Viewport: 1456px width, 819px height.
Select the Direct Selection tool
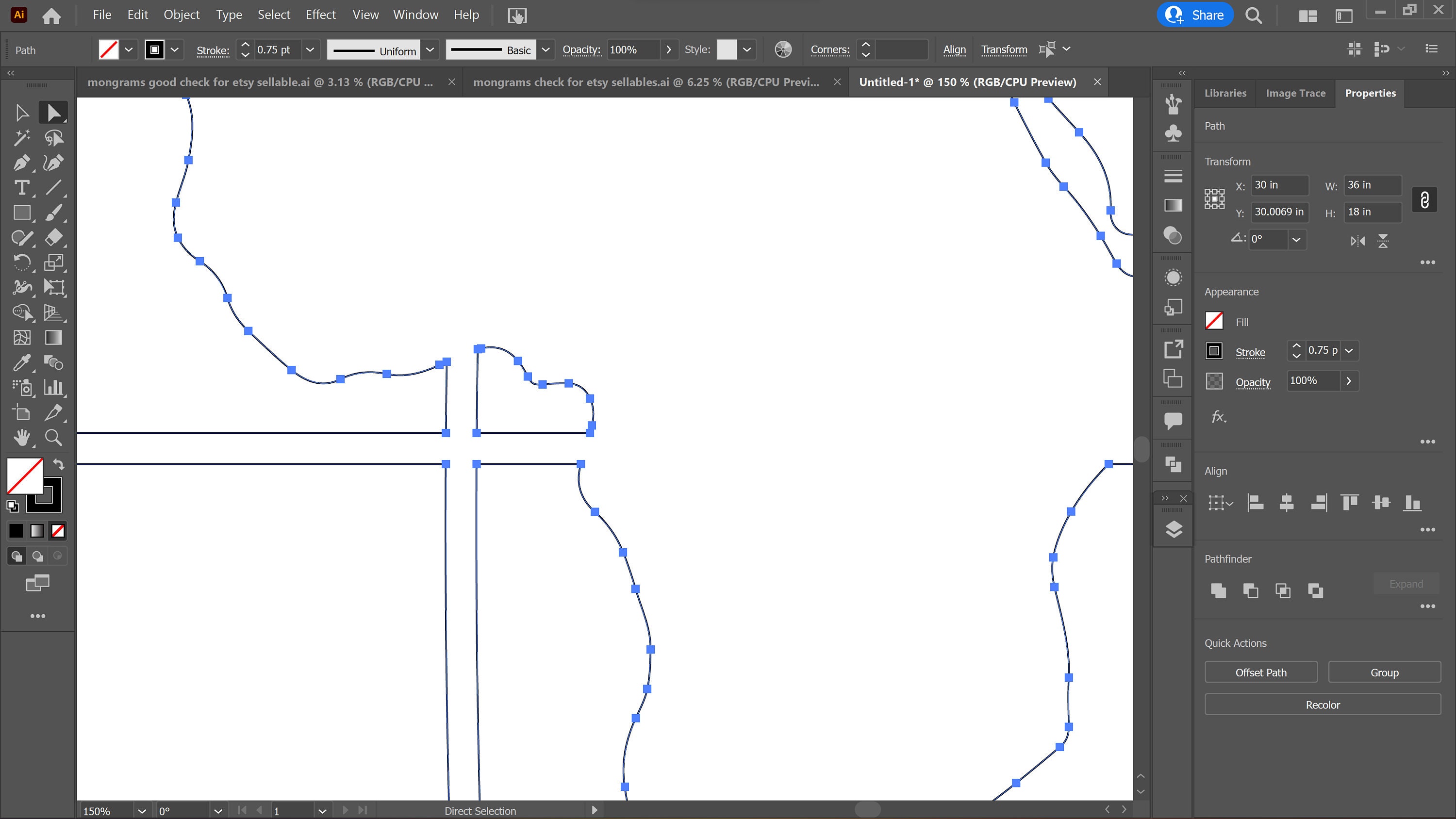(53, 111)
